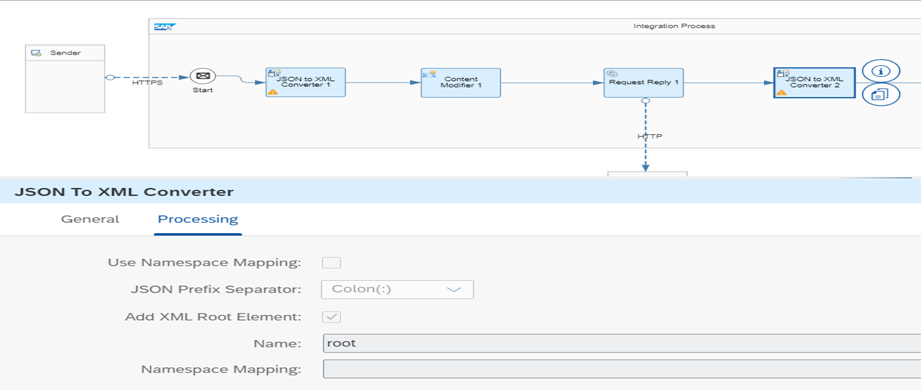Screen dimensions: 921x390
Task: Click the Sender participant icon
Action: 36,53
